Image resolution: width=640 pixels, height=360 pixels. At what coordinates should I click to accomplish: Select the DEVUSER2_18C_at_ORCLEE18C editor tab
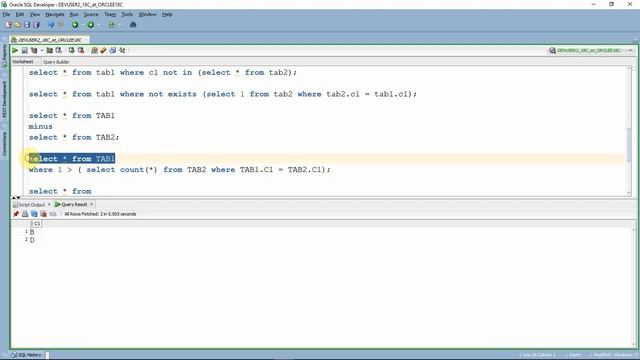[x=49, y=40]
